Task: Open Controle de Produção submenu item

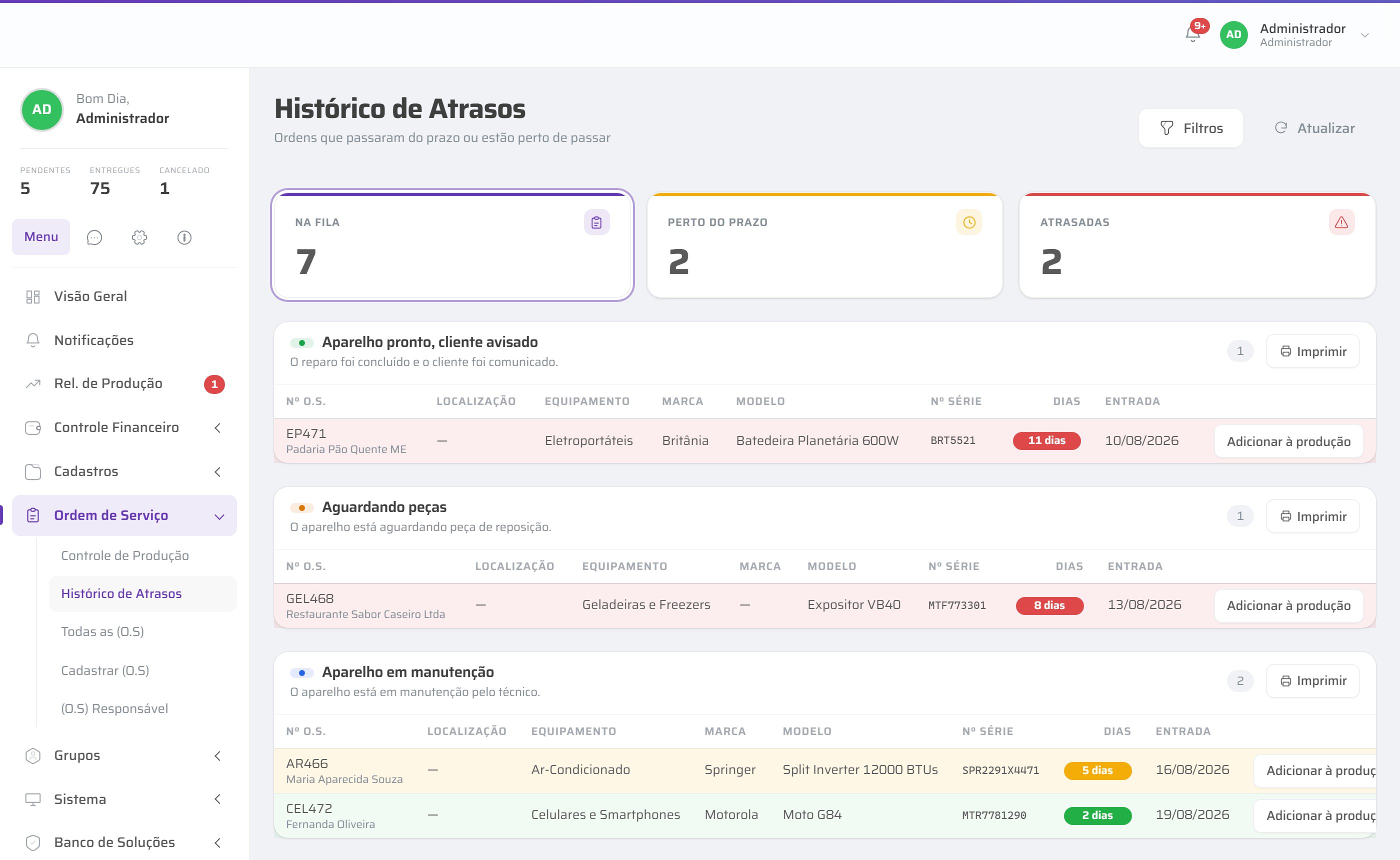Action: click(x=125, y=555)
